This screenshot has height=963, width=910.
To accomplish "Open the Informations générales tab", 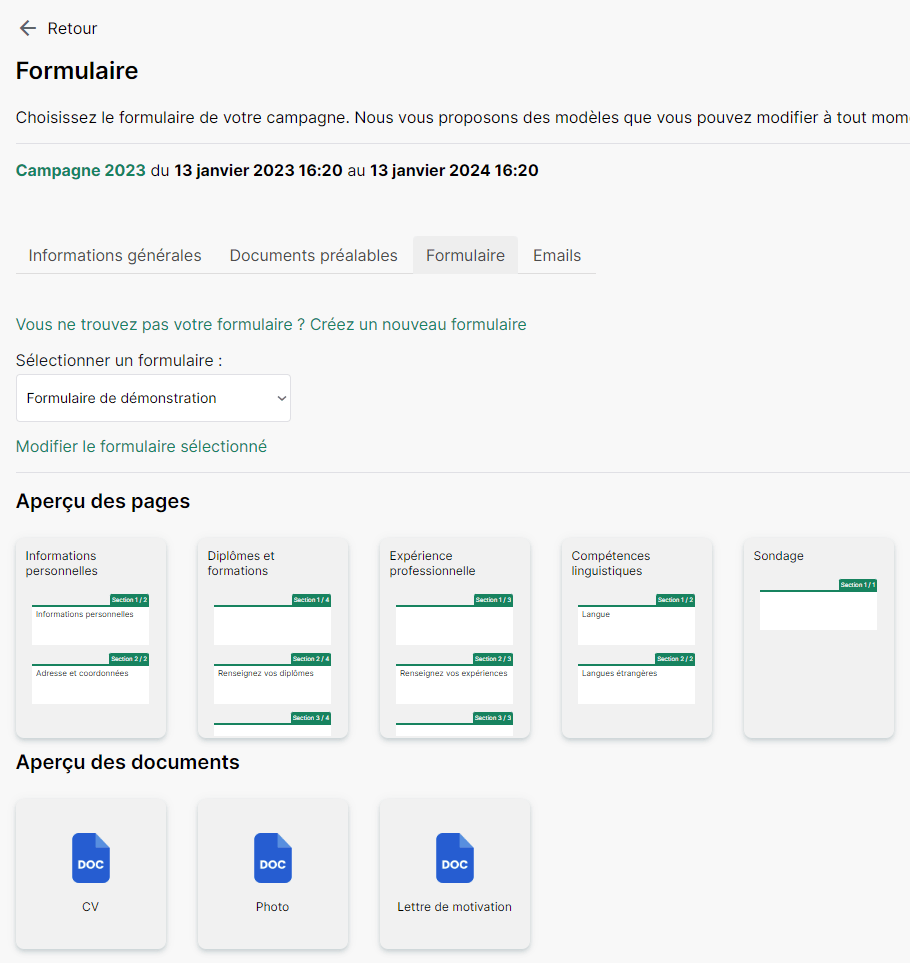I will point(115,255).
